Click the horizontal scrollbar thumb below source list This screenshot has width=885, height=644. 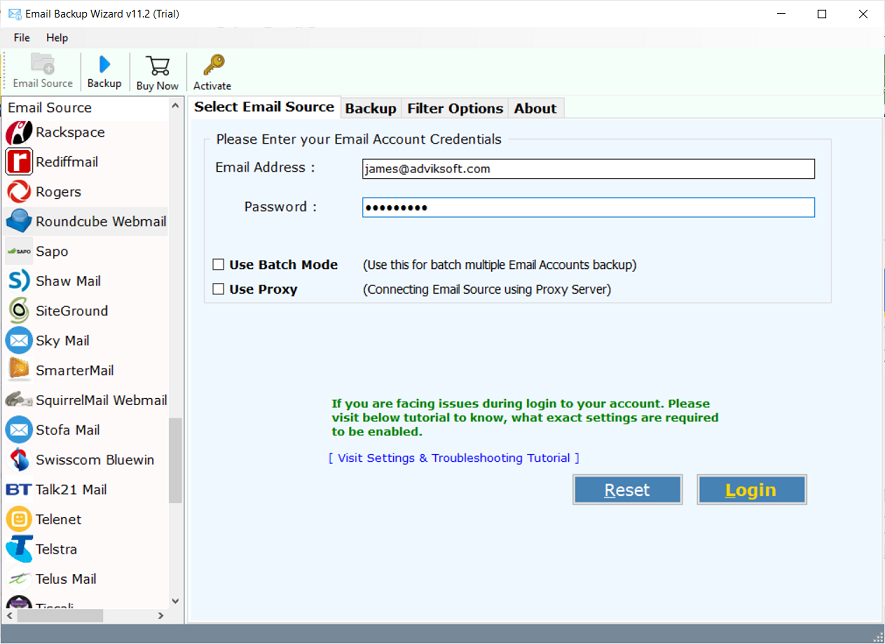[x=60, y=616]
